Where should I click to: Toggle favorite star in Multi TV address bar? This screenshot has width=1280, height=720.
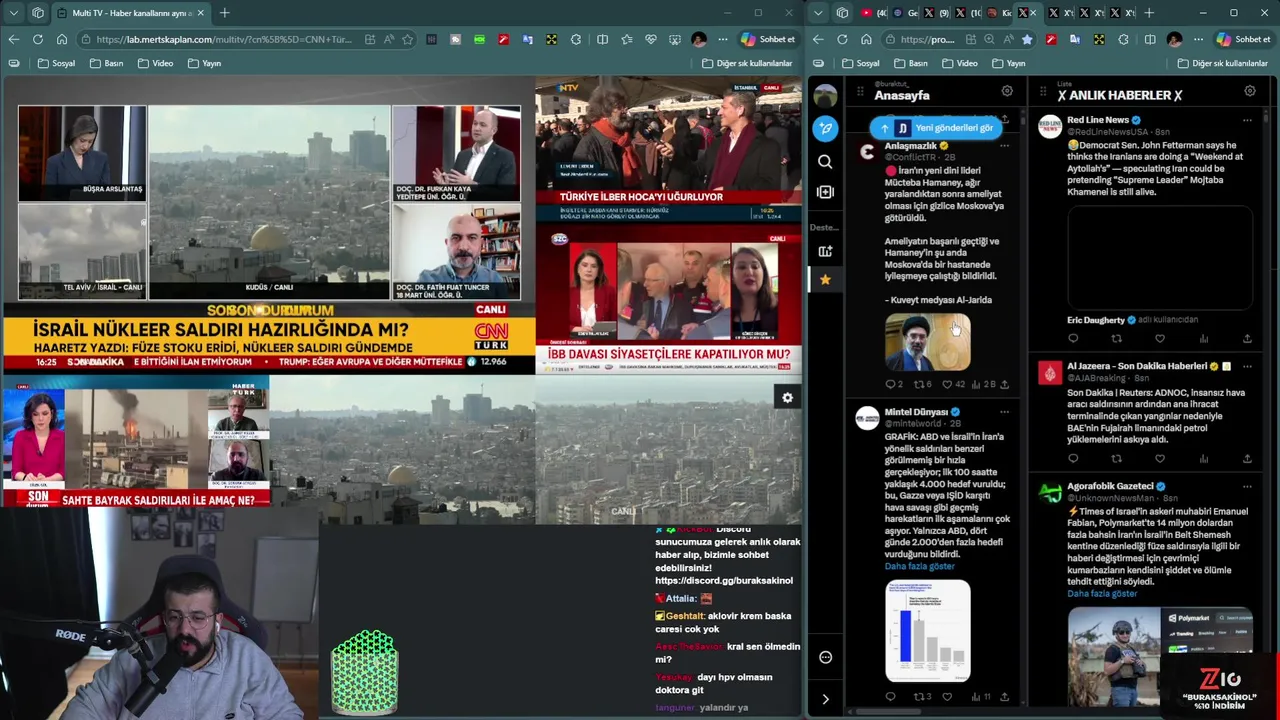407,39
